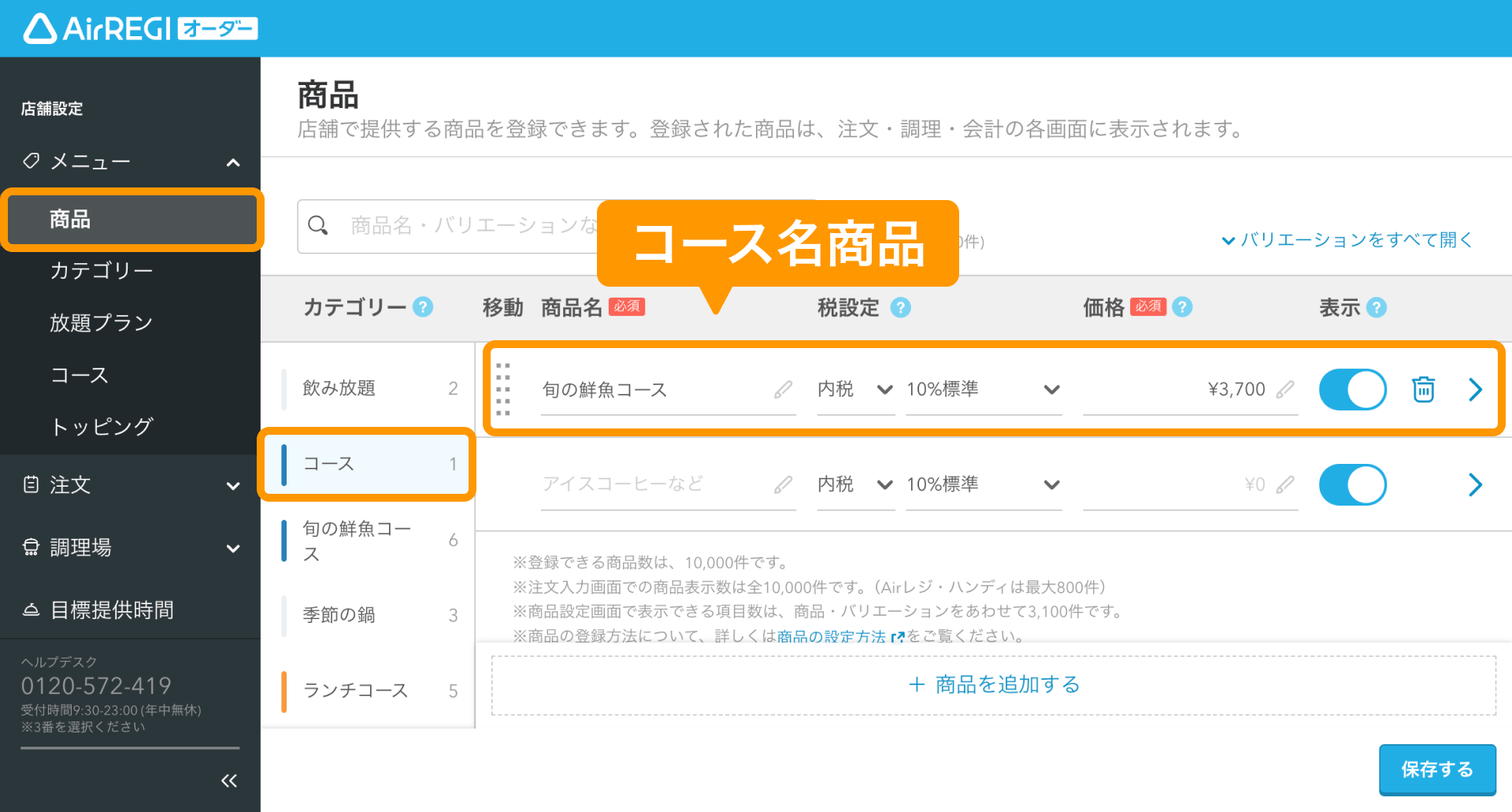Click the tag icon beside メニュー
The image size is (1512, 812).
31,161
